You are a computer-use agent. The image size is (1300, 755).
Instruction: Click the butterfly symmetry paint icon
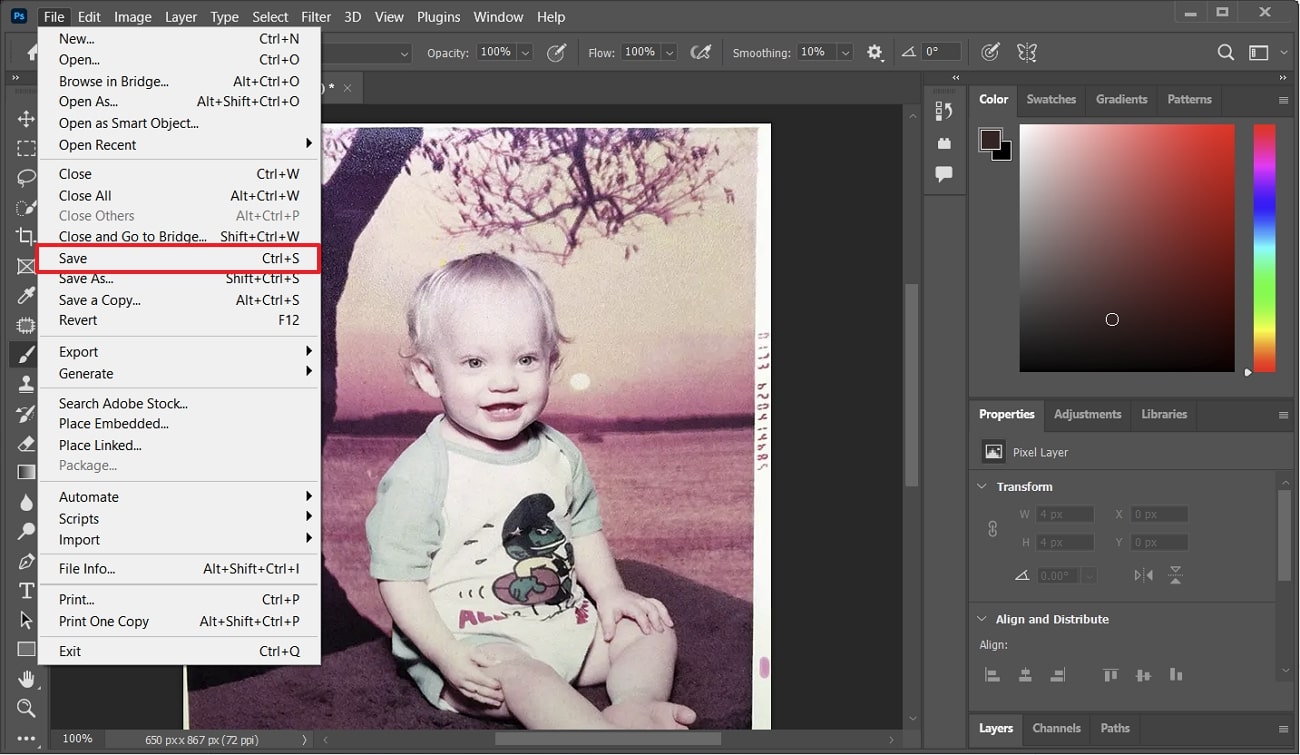(x=1025, y=52)
